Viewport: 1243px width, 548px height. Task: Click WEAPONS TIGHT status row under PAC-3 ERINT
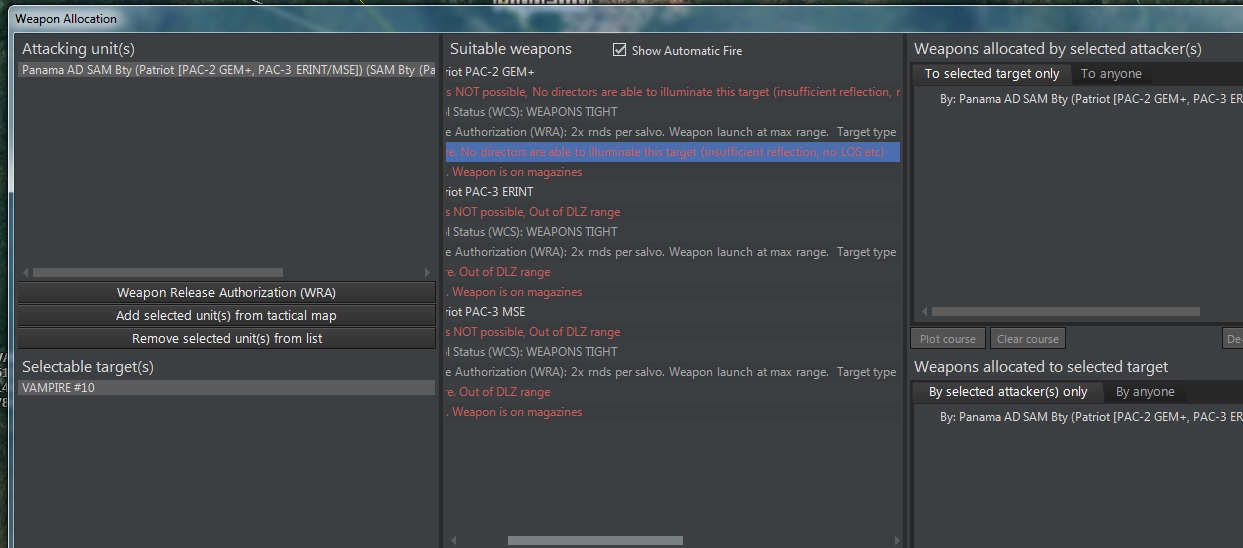point(672,232)
